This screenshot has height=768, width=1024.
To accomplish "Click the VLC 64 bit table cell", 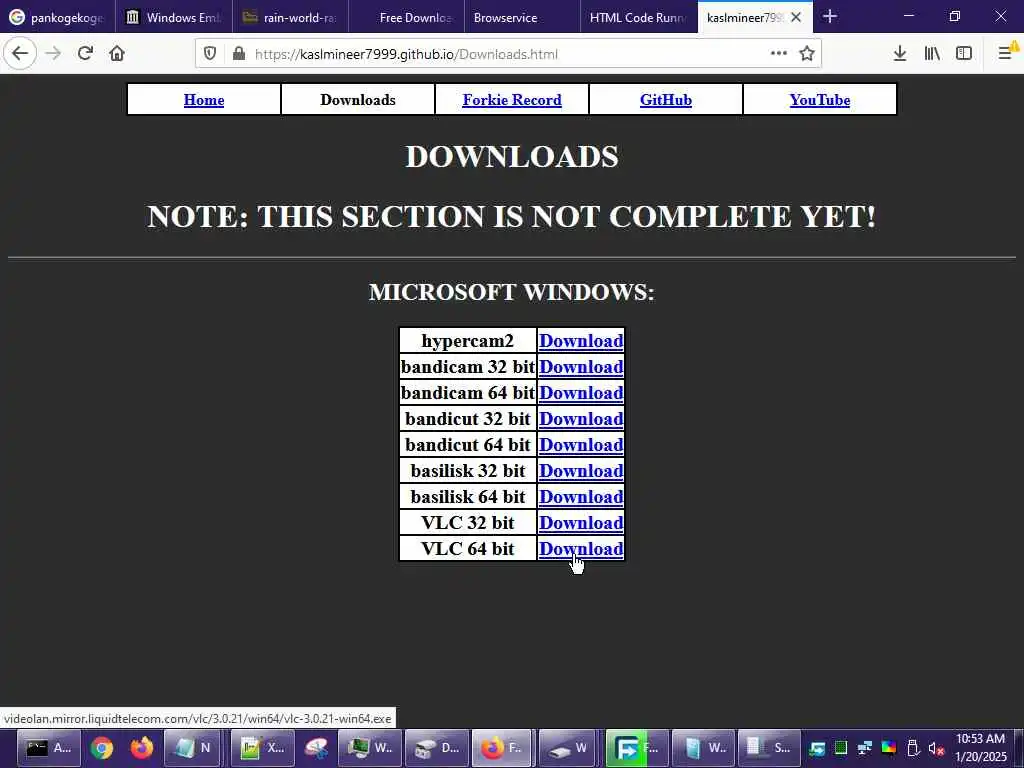I will point(468,549).
